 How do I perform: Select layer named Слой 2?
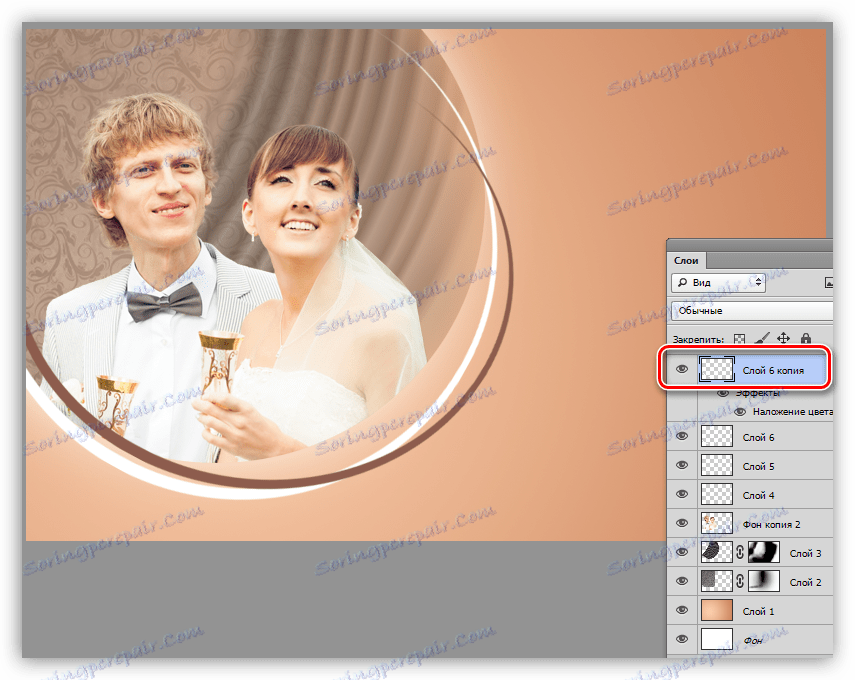[805, 582]
